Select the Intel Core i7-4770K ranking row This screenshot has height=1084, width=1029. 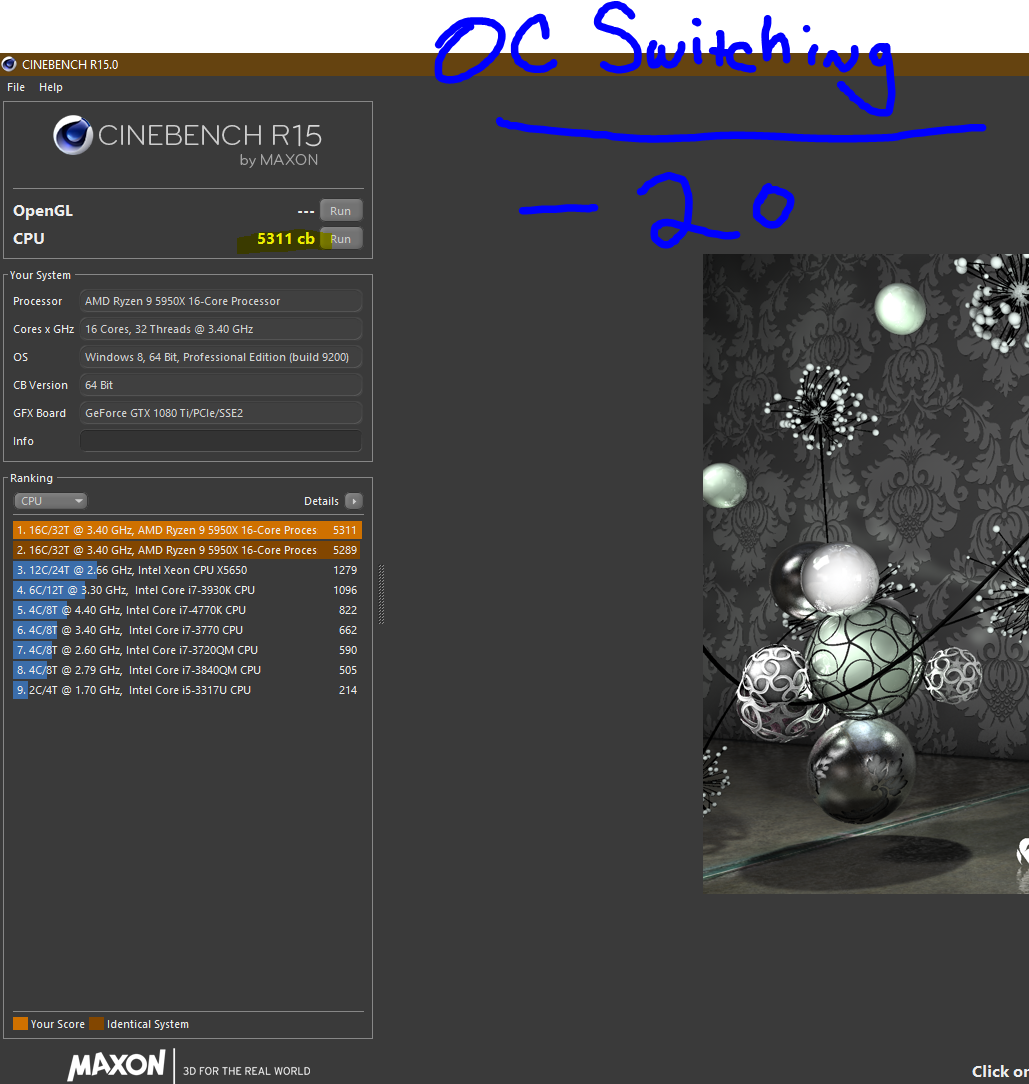tap(187, 610)
